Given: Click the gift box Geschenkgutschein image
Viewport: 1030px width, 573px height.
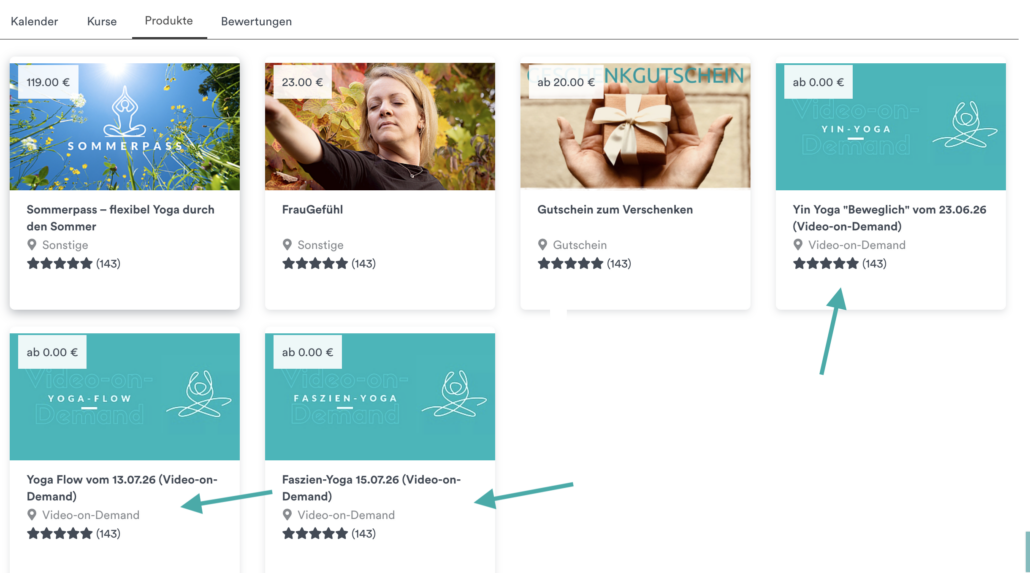Looking at the screenshot, I should coord(635,126).
